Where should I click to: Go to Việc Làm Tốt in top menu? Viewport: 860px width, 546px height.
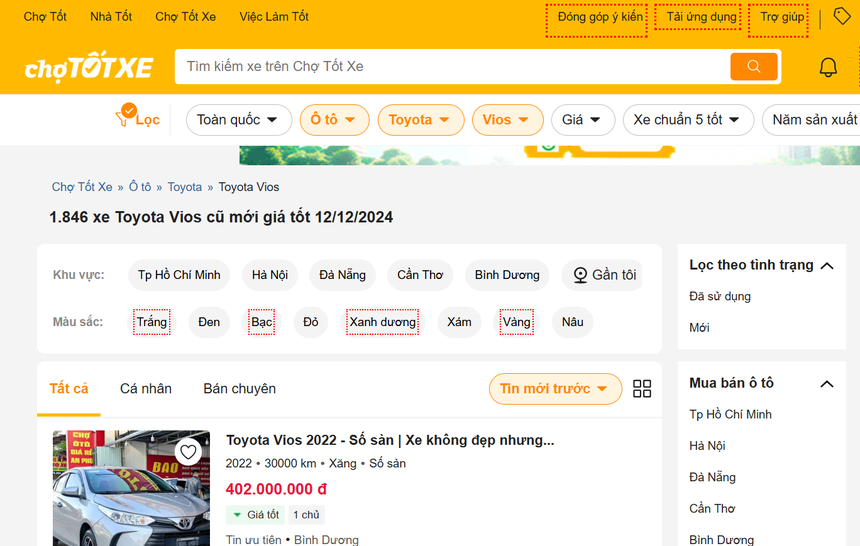click(x=274, y=16)
